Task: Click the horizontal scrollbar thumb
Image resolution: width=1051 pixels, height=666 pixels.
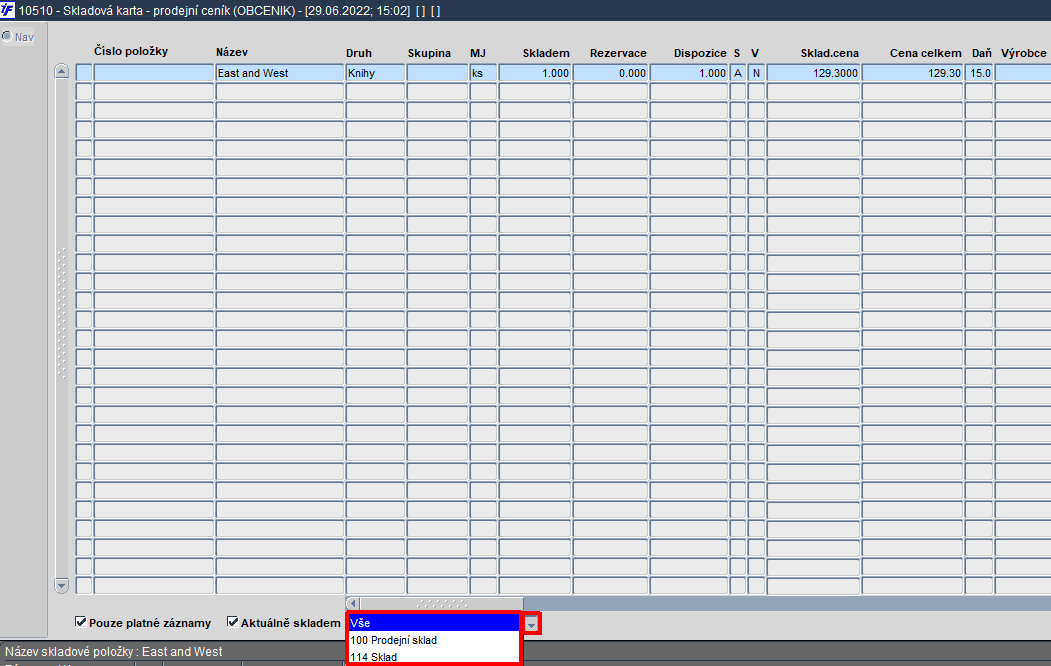Action: tap(442, 604)
